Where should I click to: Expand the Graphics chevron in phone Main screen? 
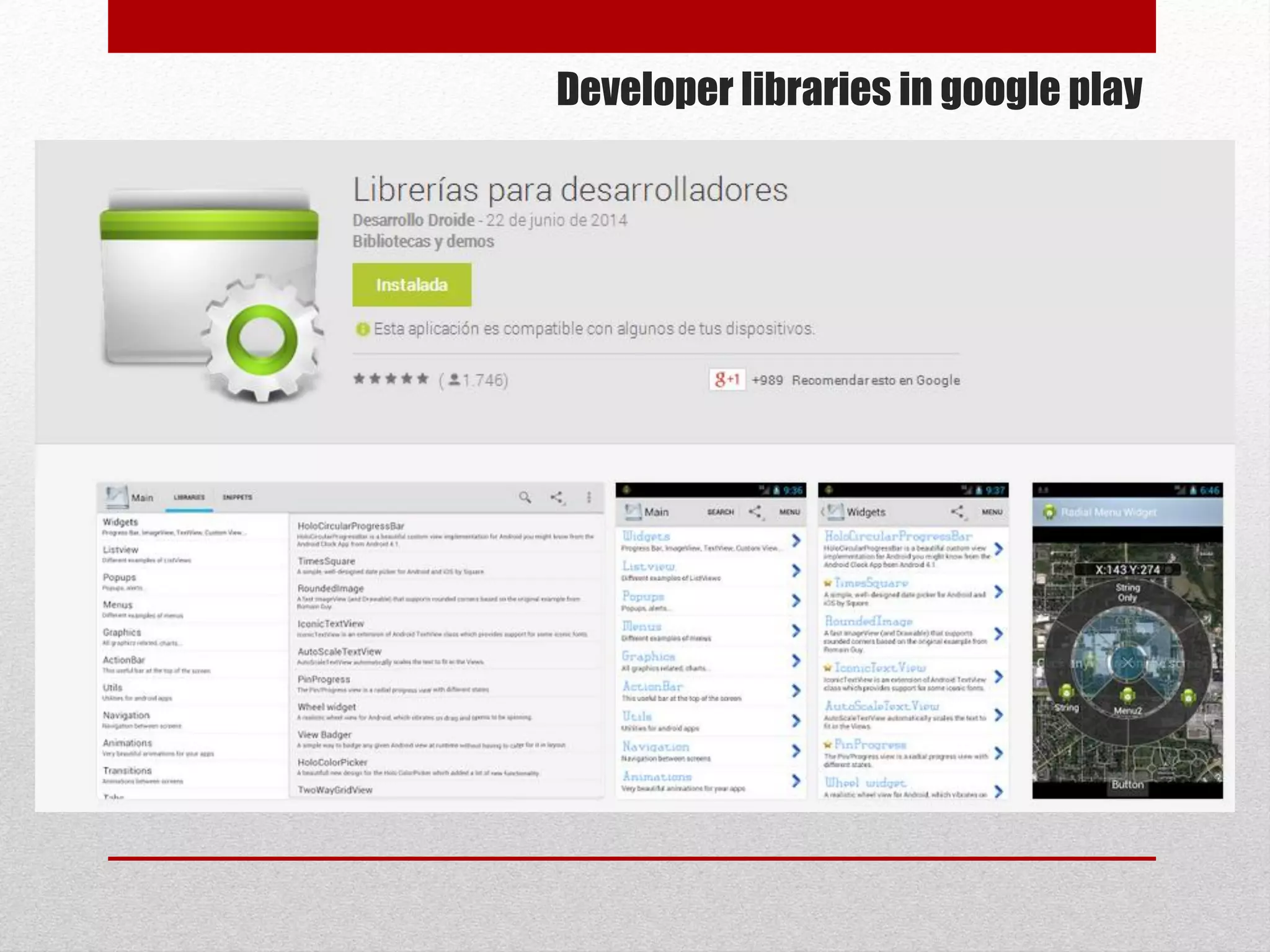pos(796,661)
